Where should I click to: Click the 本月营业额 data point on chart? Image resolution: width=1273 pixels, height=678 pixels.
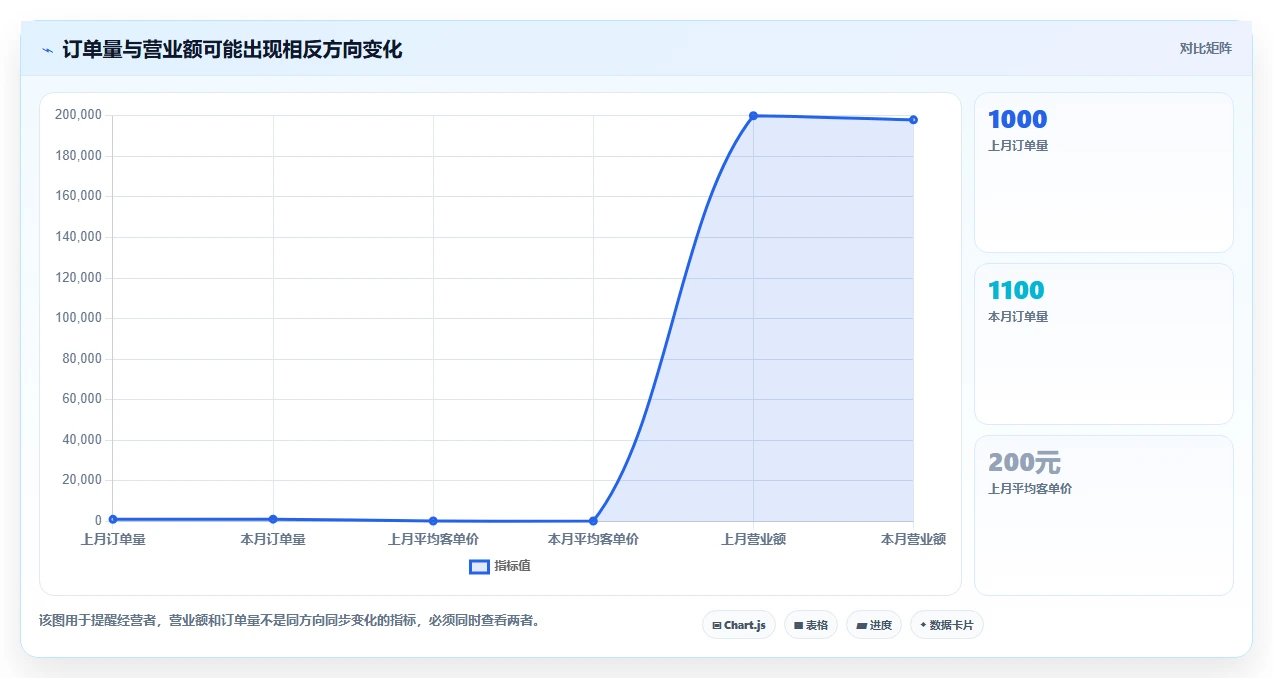(x=913, y=120)
